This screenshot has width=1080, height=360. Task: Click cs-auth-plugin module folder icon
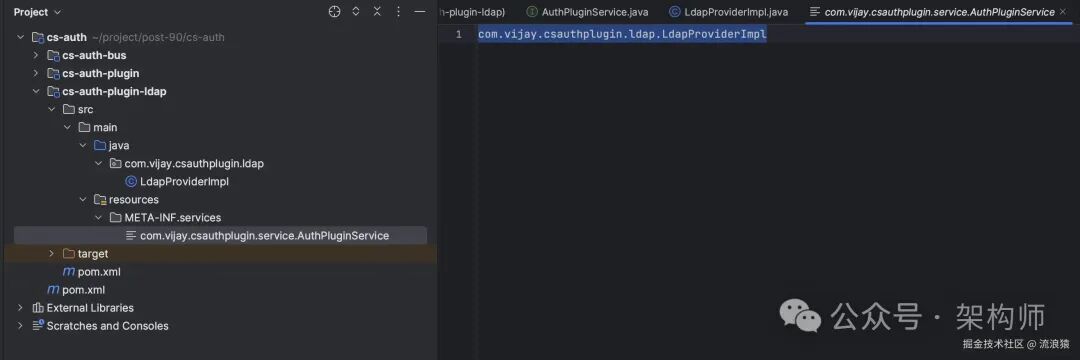(53, 73)
